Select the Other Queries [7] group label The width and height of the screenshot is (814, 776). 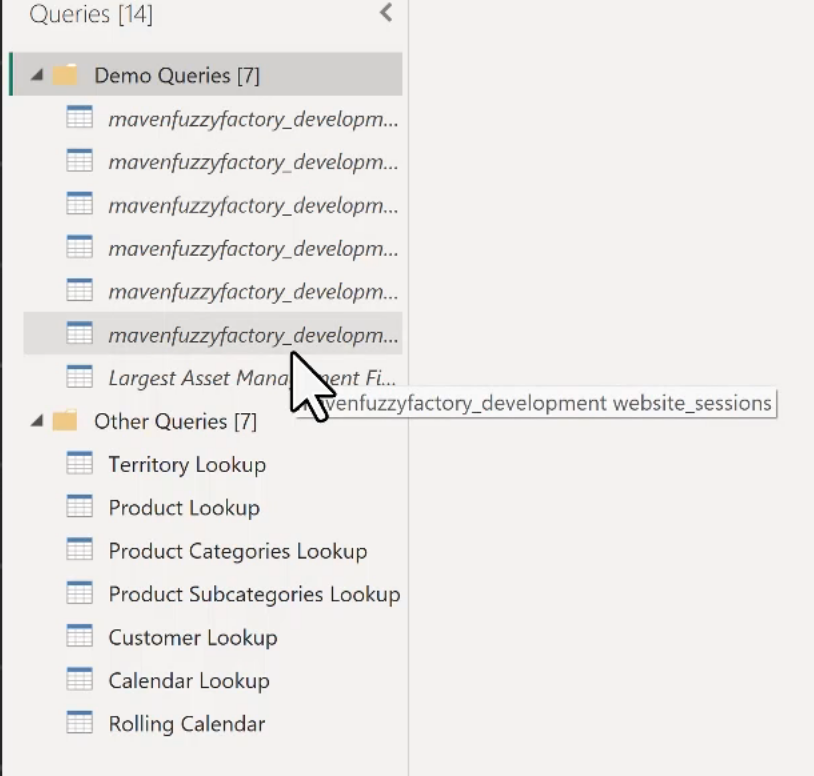click(175, 422)
